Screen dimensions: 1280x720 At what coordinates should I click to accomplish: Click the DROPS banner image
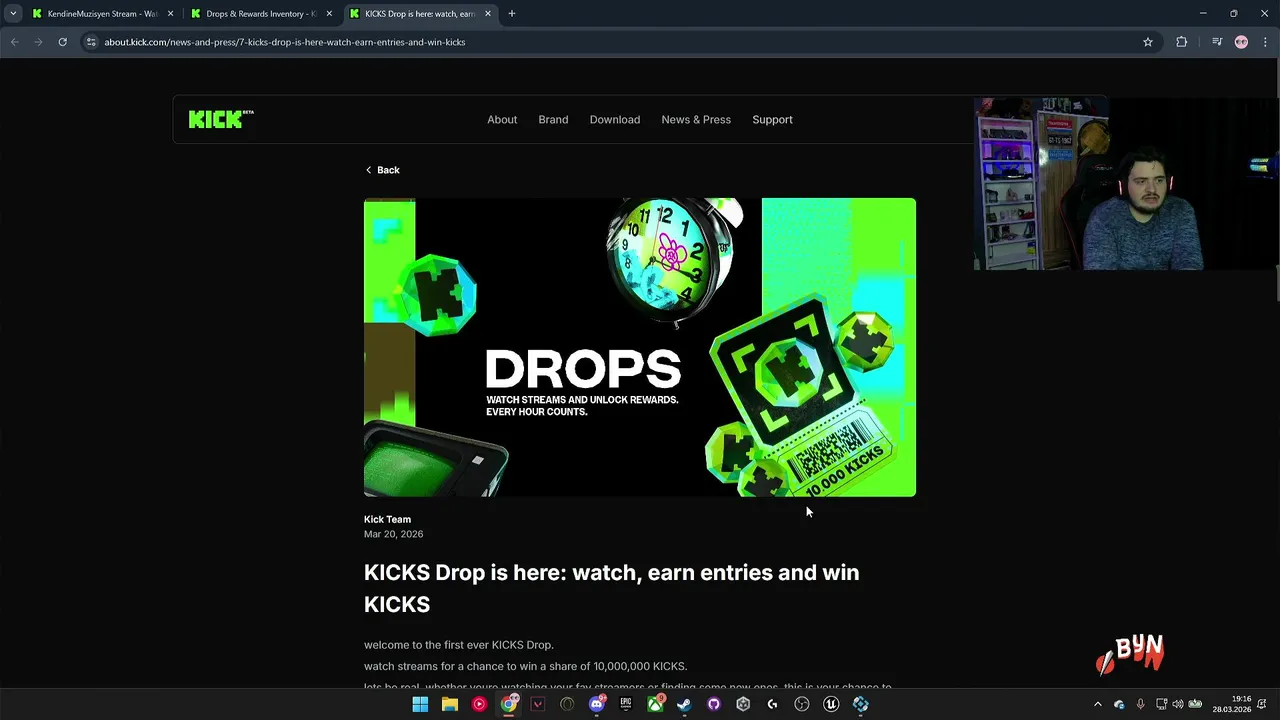(640, 347)
